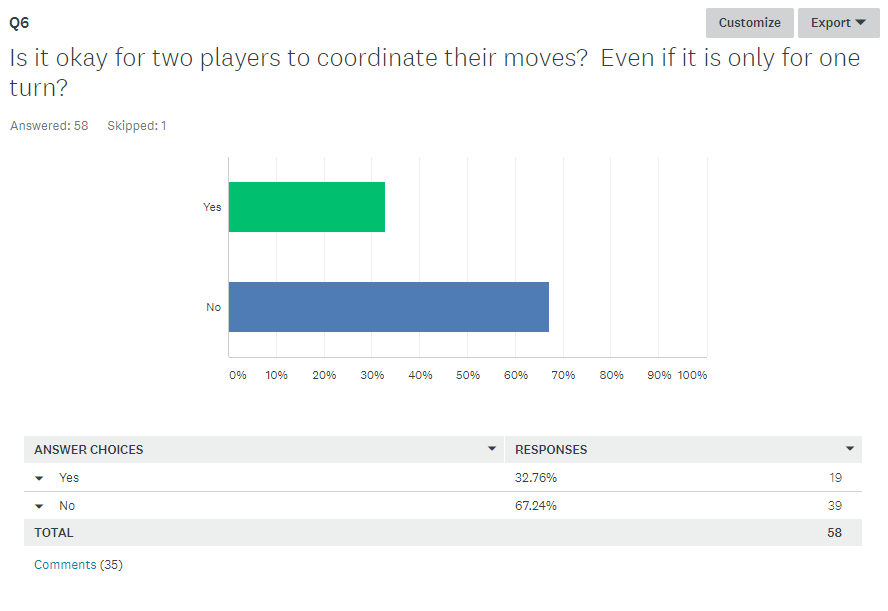The width and height of the screenshot is (888, 611).
Task: Open the Answer Choices column dropdown arrow
Action: (x=492, y=448)
